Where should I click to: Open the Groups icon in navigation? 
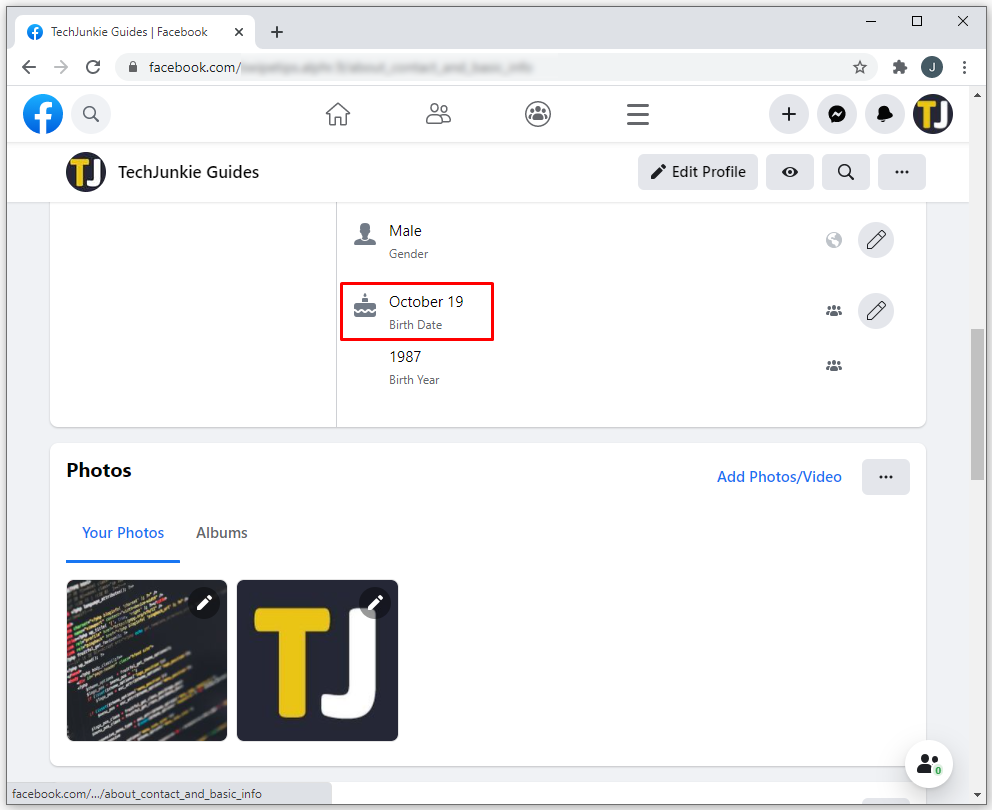538,114
